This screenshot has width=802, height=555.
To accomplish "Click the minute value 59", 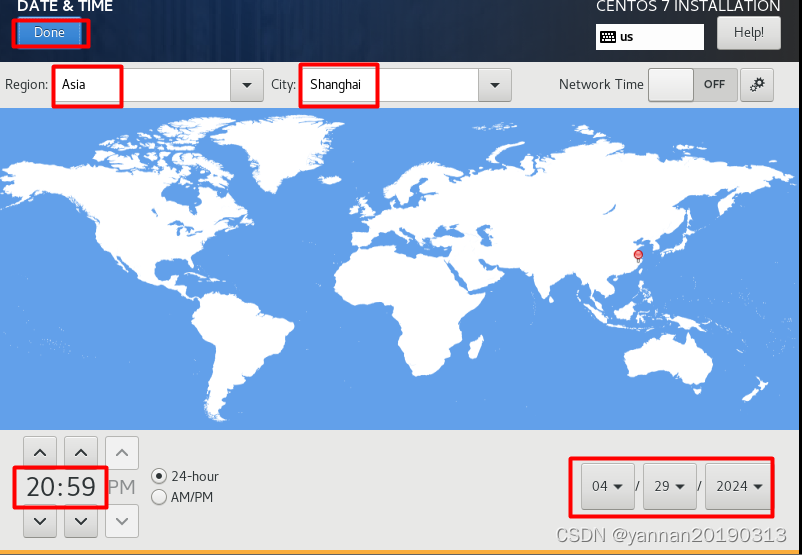I will click(x=81, y=486).
